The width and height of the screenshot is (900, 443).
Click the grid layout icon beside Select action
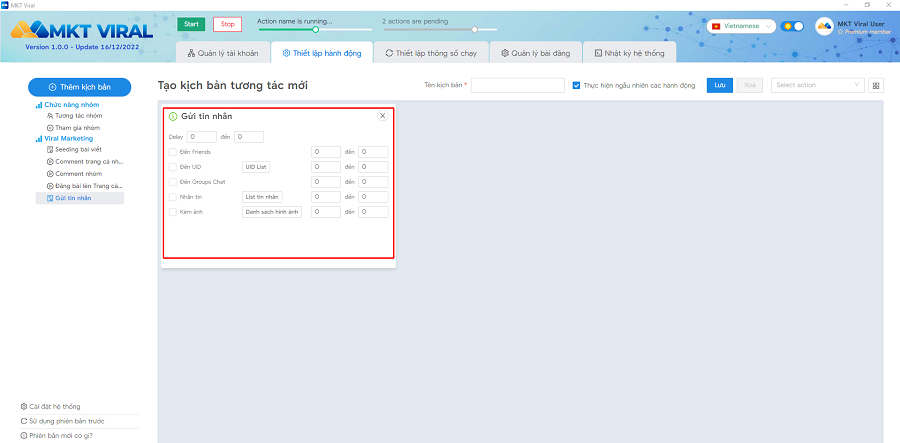[876, 86]
